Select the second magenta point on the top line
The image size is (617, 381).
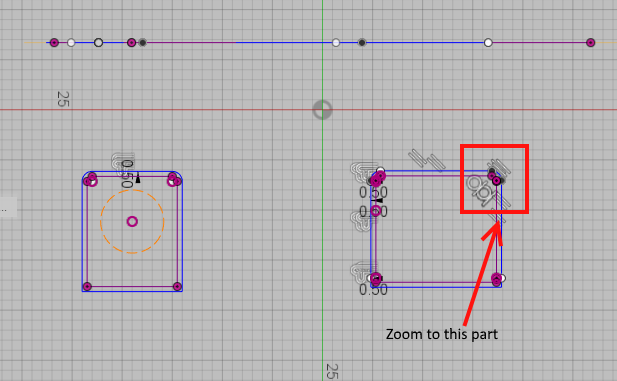[x=131, y=43]
